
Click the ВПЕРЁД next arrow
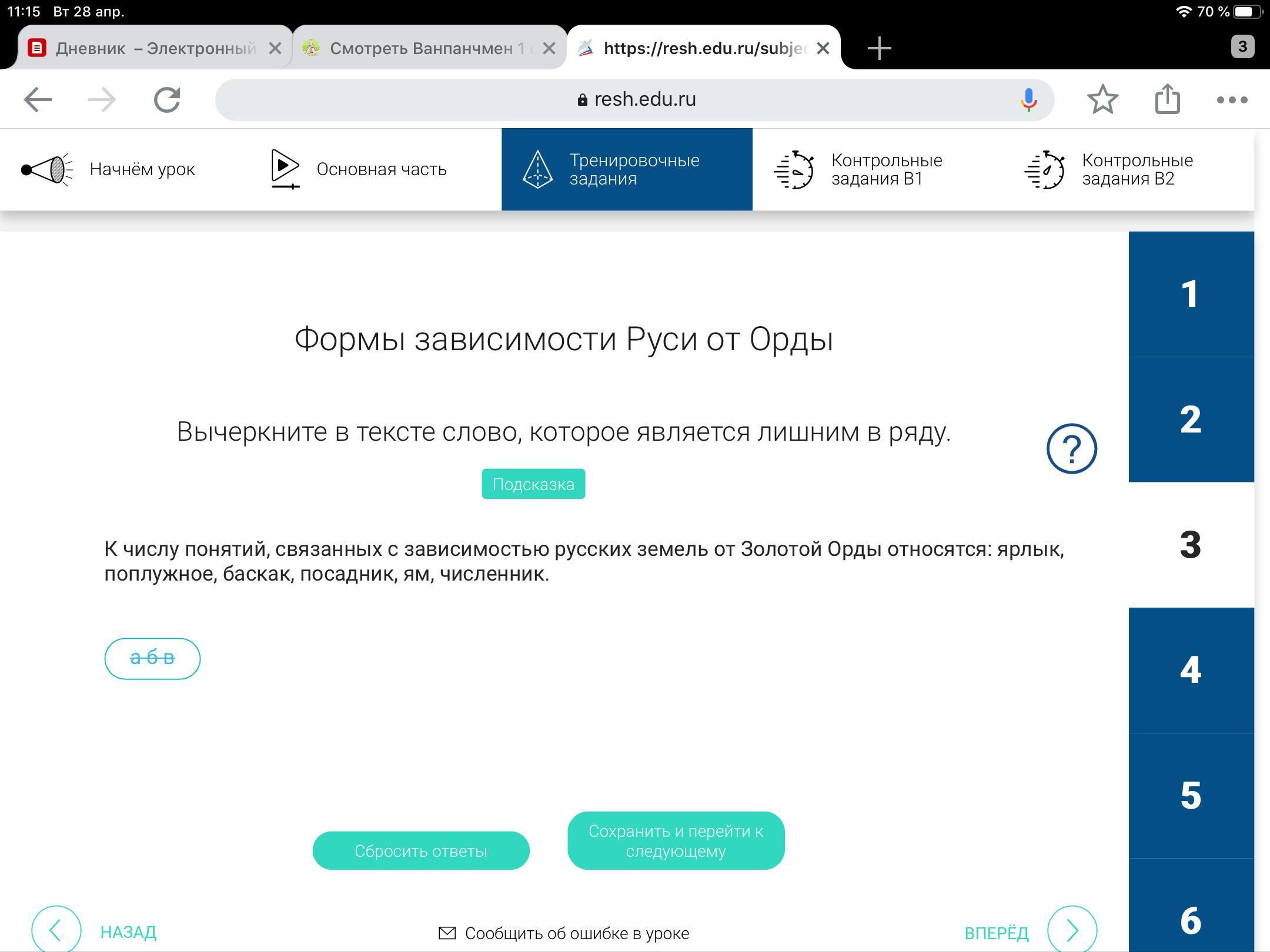(1071, 931)
